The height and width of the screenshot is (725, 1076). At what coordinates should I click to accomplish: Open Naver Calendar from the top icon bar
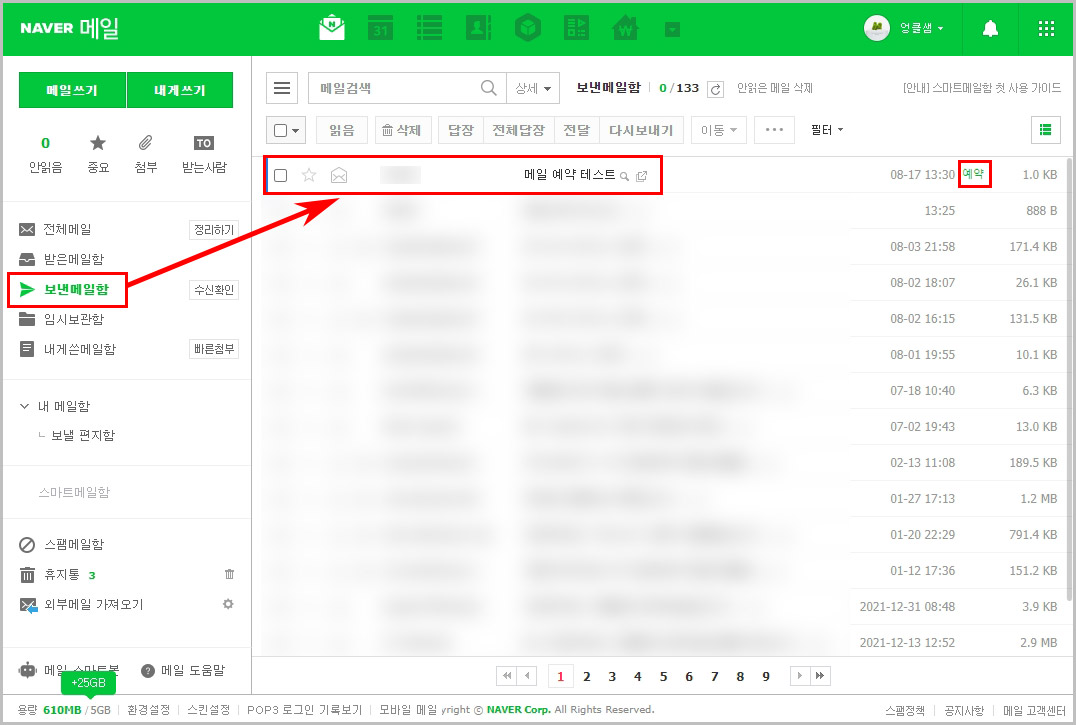pos(381,28)
